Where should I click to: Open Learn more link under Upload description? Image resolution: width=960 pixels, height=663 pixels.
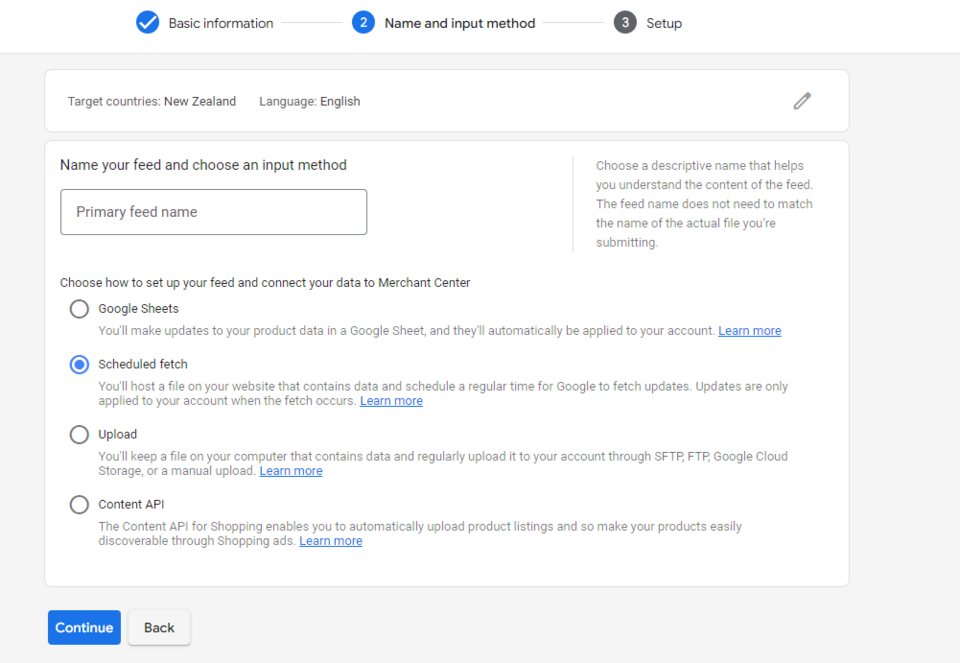[291, 471]
